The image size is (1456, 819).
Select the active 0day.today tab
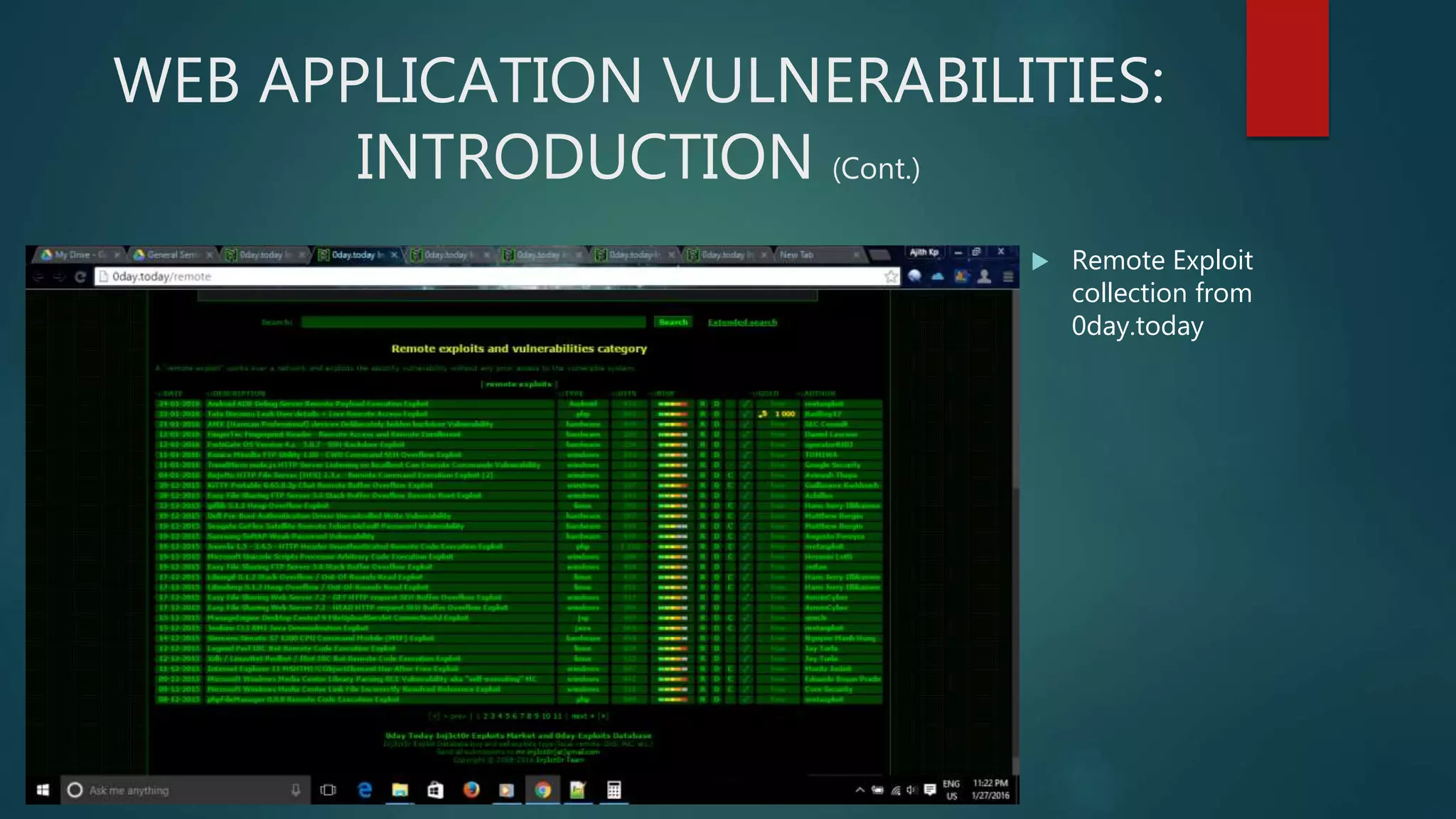pos(357,255)
